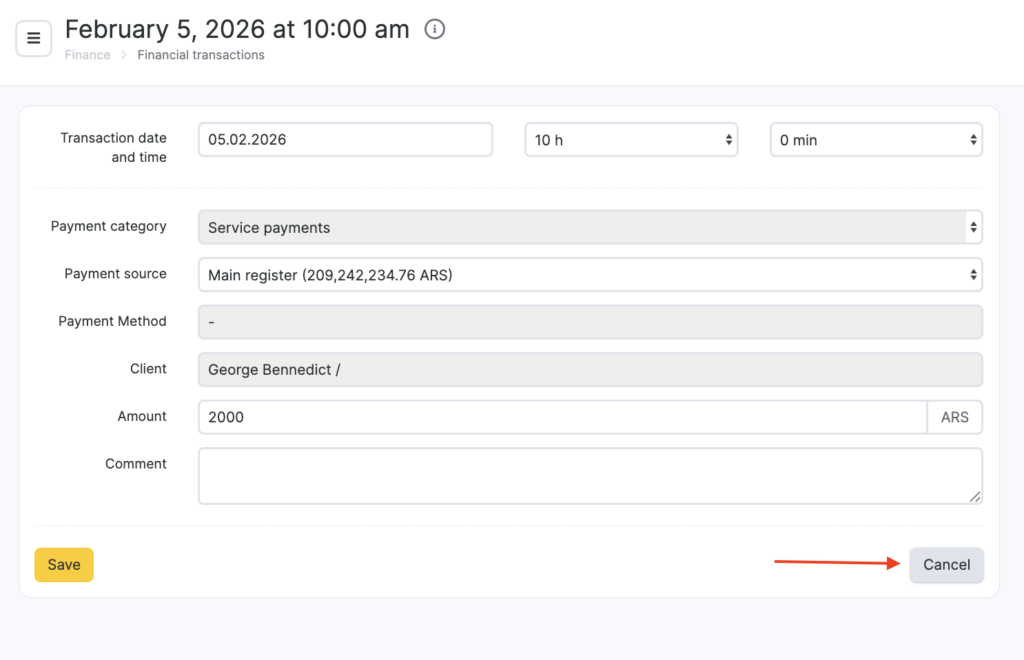Screen dimensions: 1024x660
Task: Click the Client field George Bennedict
Action: (590, 370)
